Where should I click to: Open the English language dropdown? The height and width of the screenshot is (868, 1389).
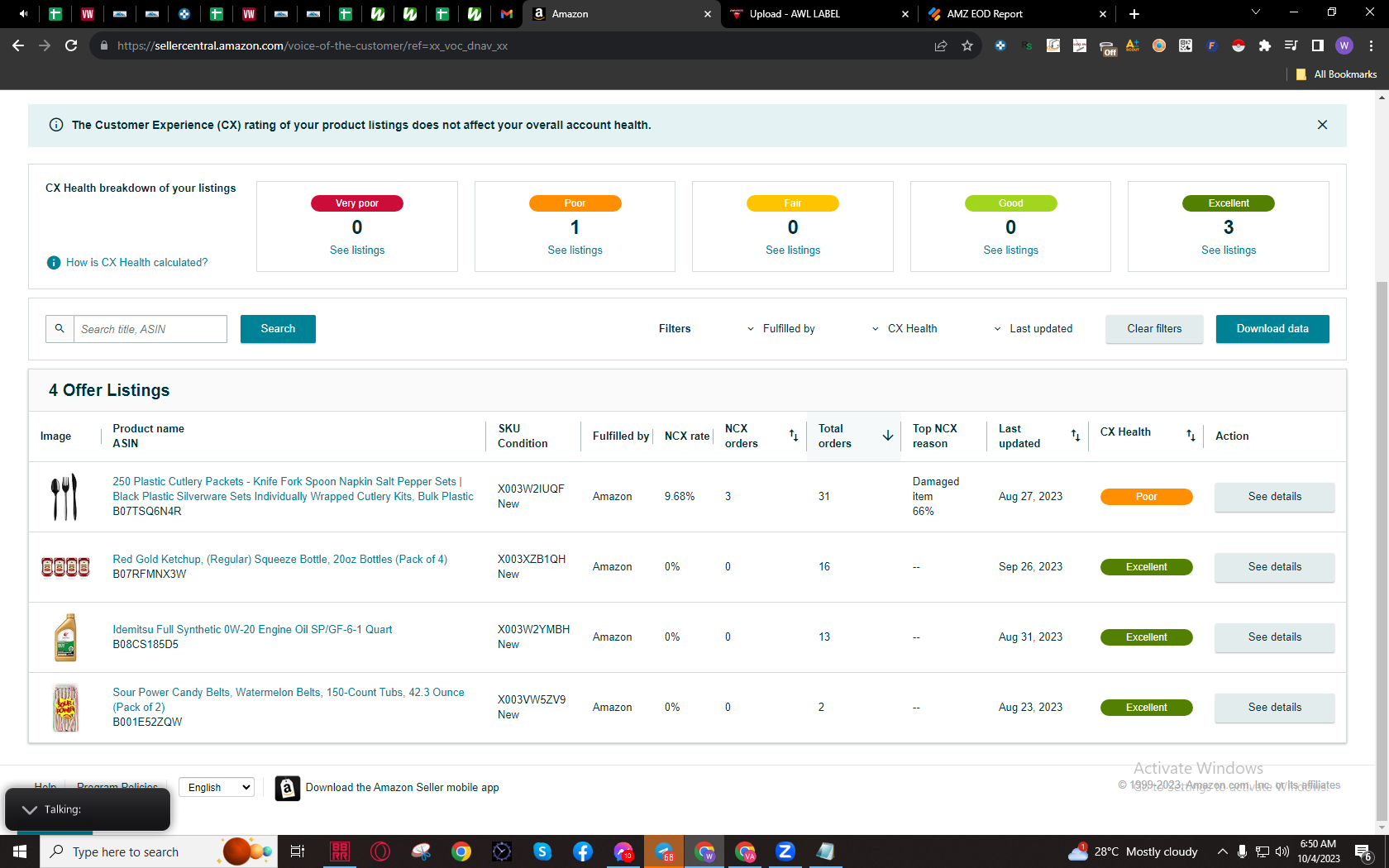point(217,788)
